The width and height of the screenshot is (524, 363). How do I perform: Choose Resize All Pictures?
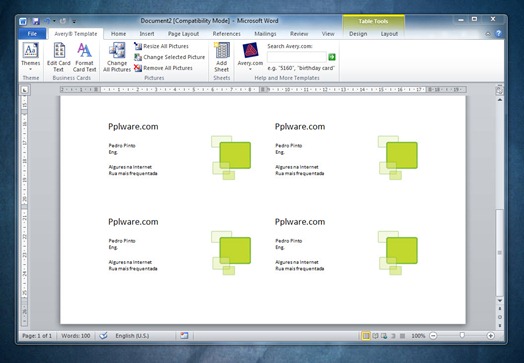[161, 46]
